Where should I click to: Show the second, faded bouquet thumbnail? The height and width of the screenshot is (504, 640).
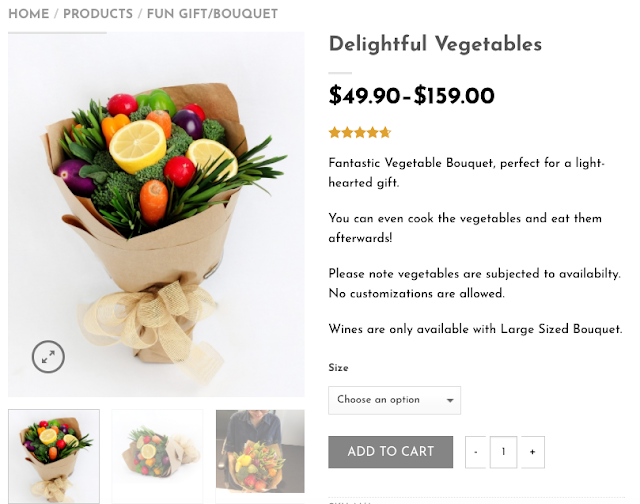(157, 455)
